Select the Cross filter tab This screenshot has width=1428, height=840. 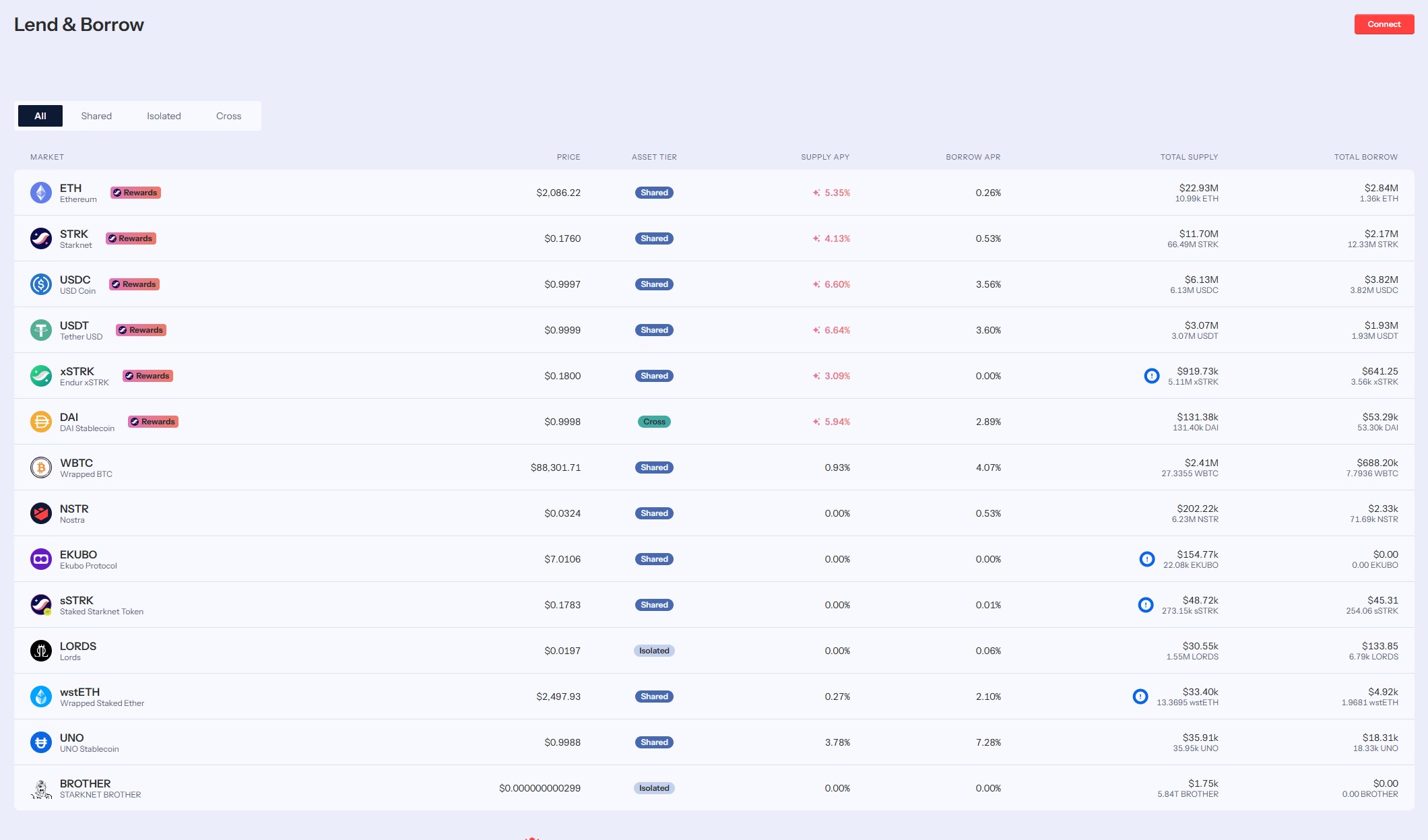229,115
